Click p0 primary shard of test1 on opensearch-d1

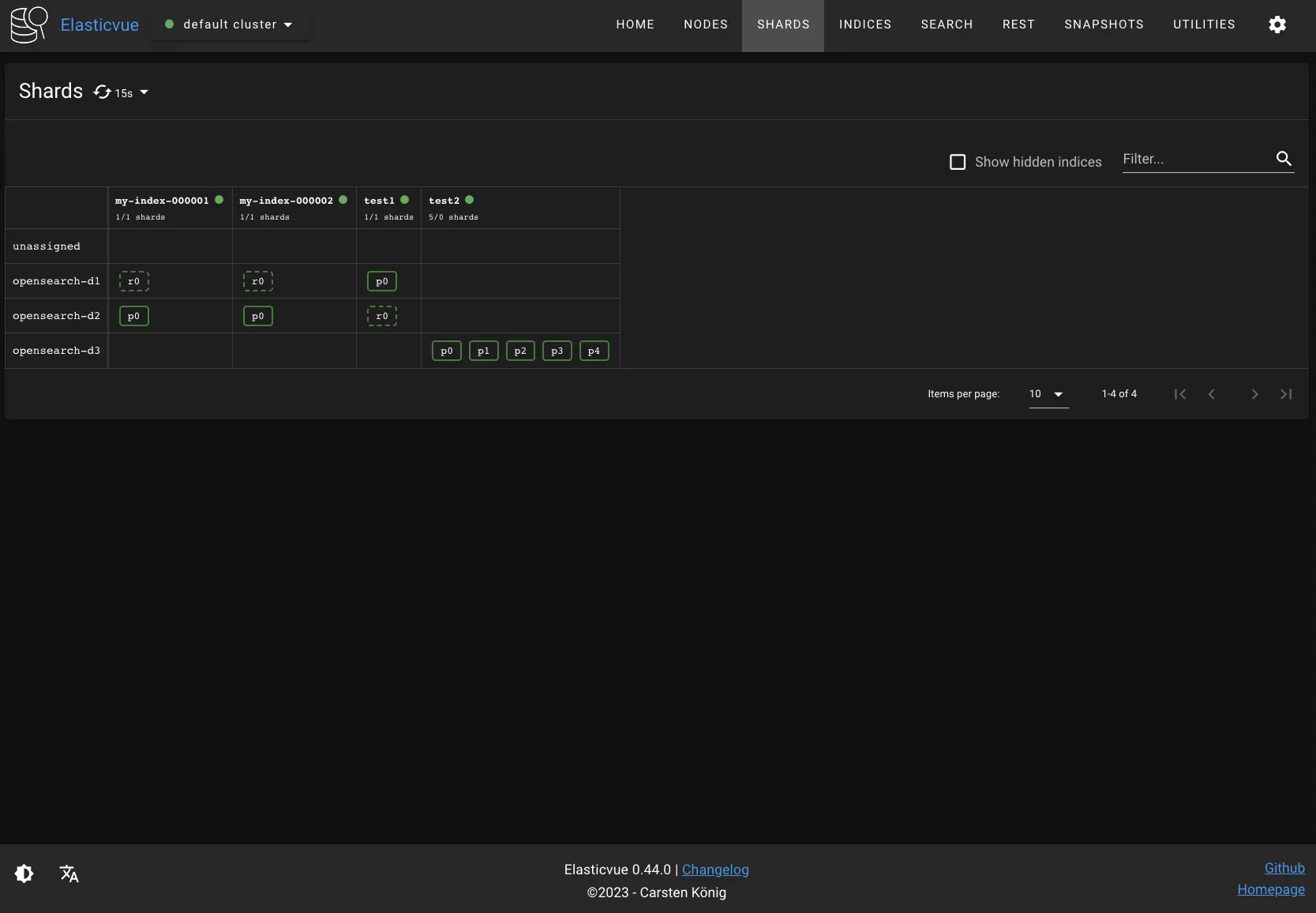pyautogui.click(x=382, y=281)
